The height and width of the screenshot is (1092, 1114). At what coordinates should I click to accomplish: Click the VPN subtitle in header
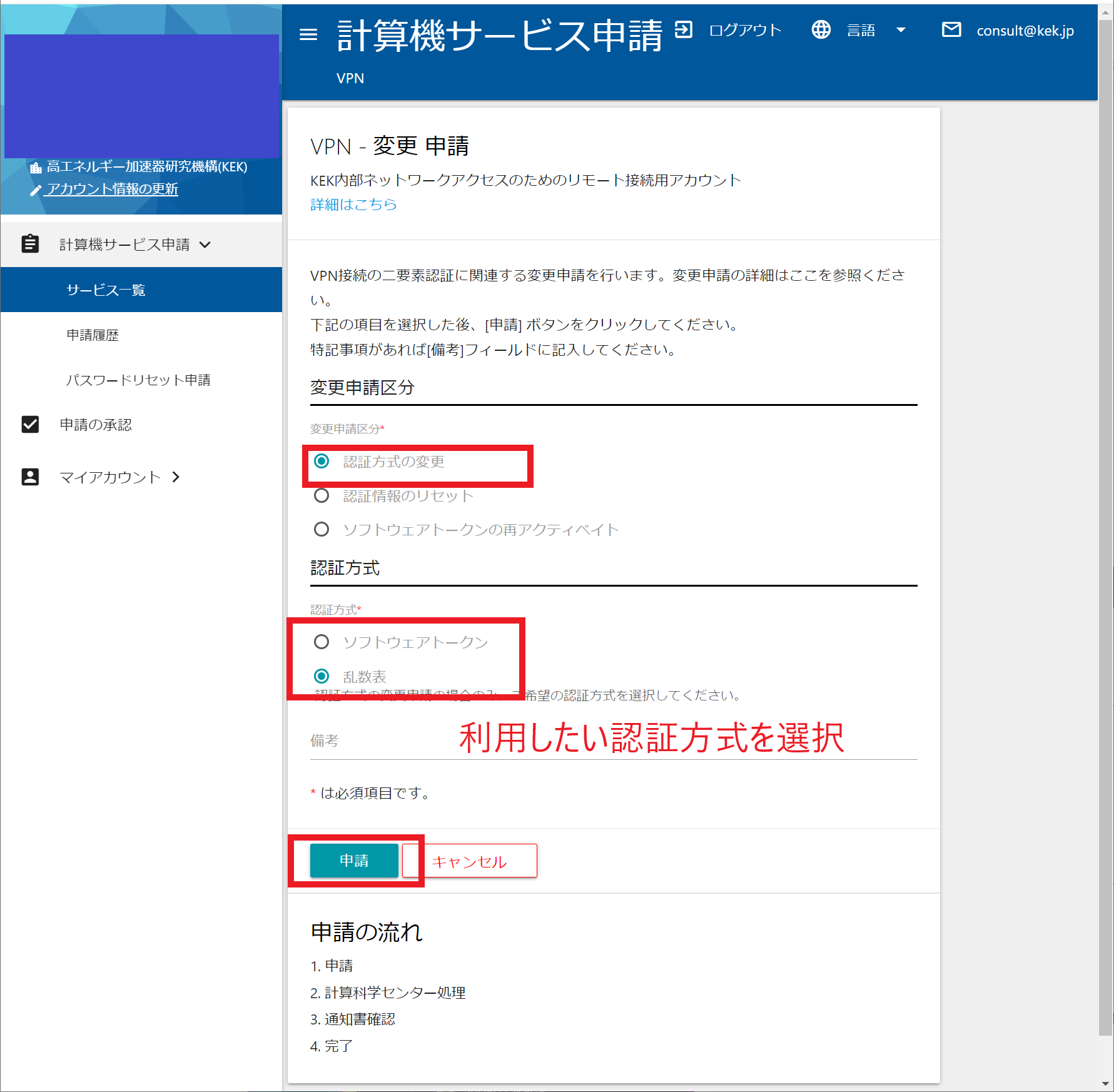point(350,78)
